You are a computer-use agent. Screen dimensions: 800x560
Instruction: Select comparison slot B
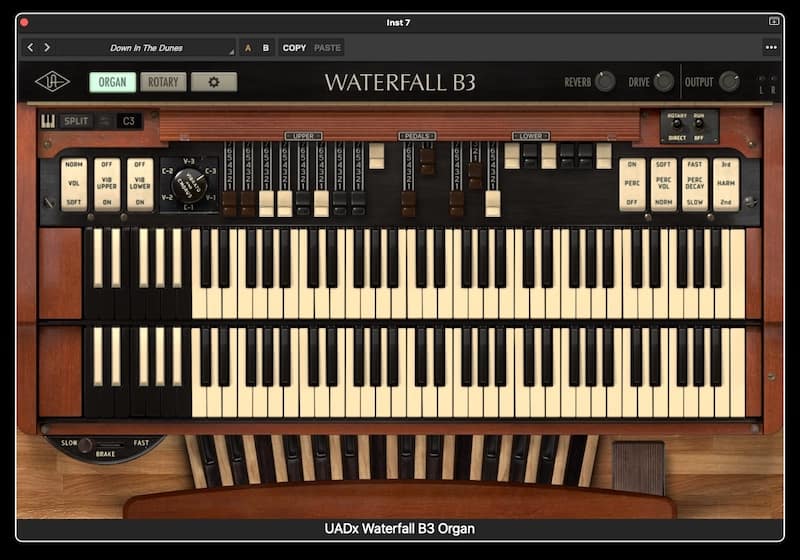(x=266, y=48)
